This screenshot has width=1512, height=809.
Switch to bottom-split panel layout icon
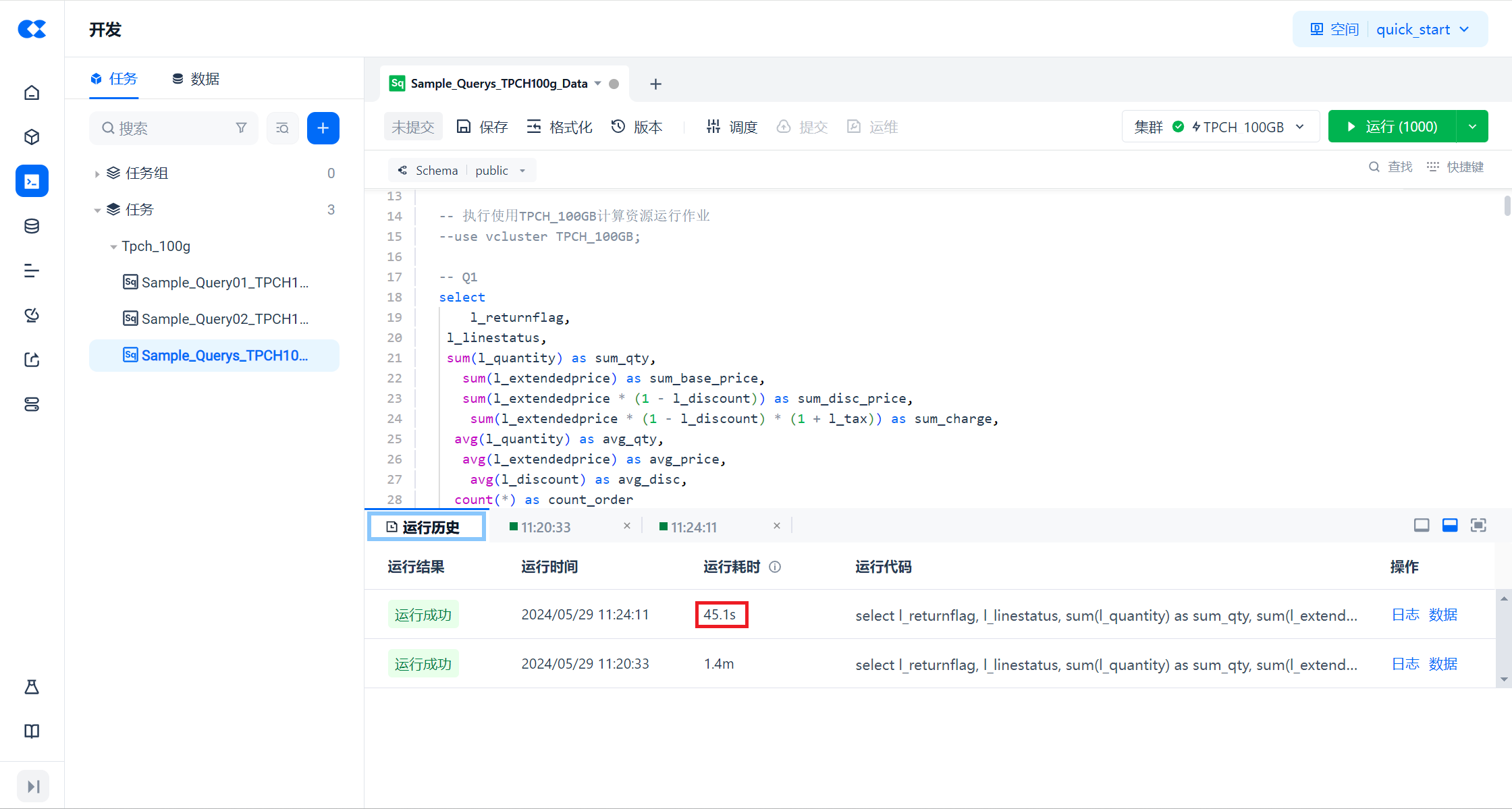point(1449,526)
